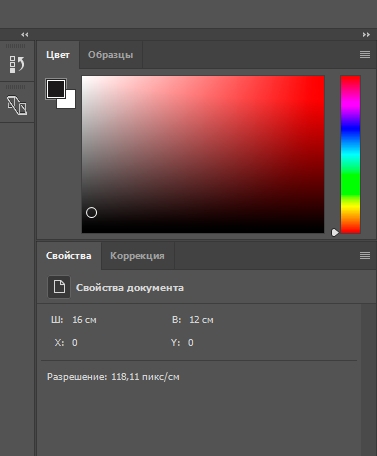Click the width value 16 см
This screenshot has width=377, height=456.
84,320
